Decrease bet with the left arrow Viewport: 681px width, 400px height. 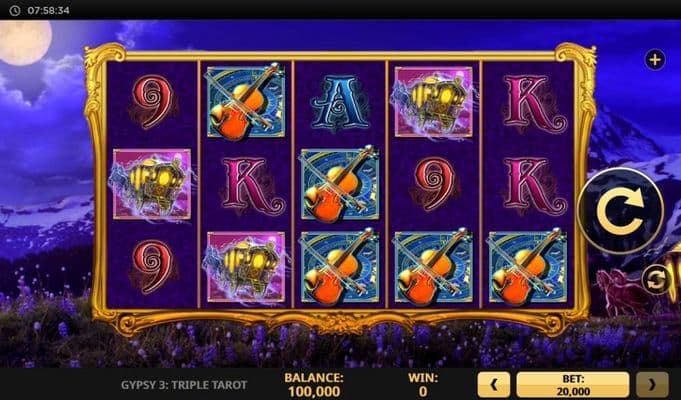pyautogui.click(x=494, y=384)
